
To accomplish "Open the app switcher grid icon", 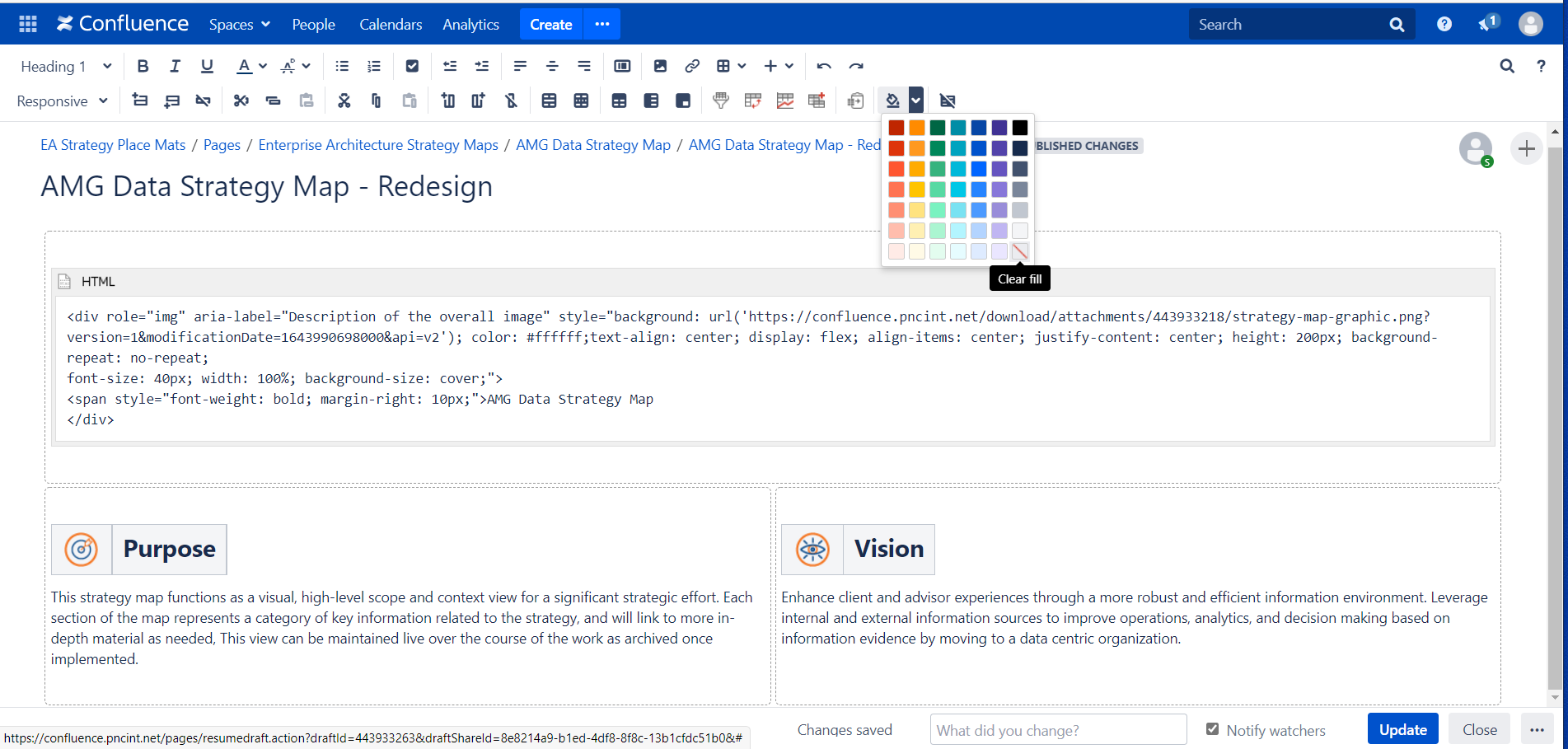I will click(x=28, y=24).
